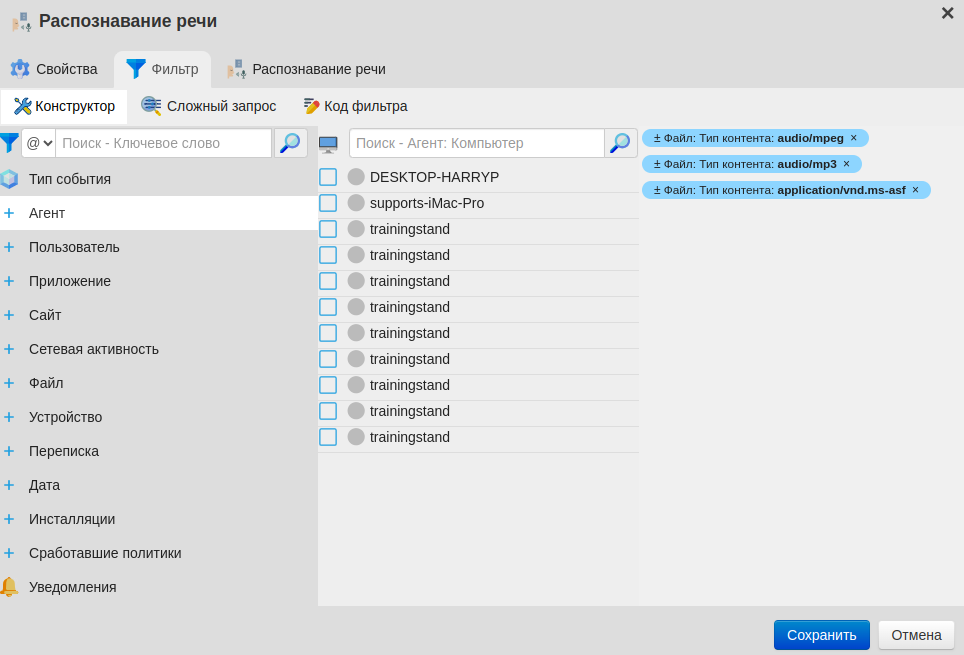964x655 pixels.
Task: Check the DESKTOP-HARRYP agent checkbox
Action: click(x=328, y=177)
